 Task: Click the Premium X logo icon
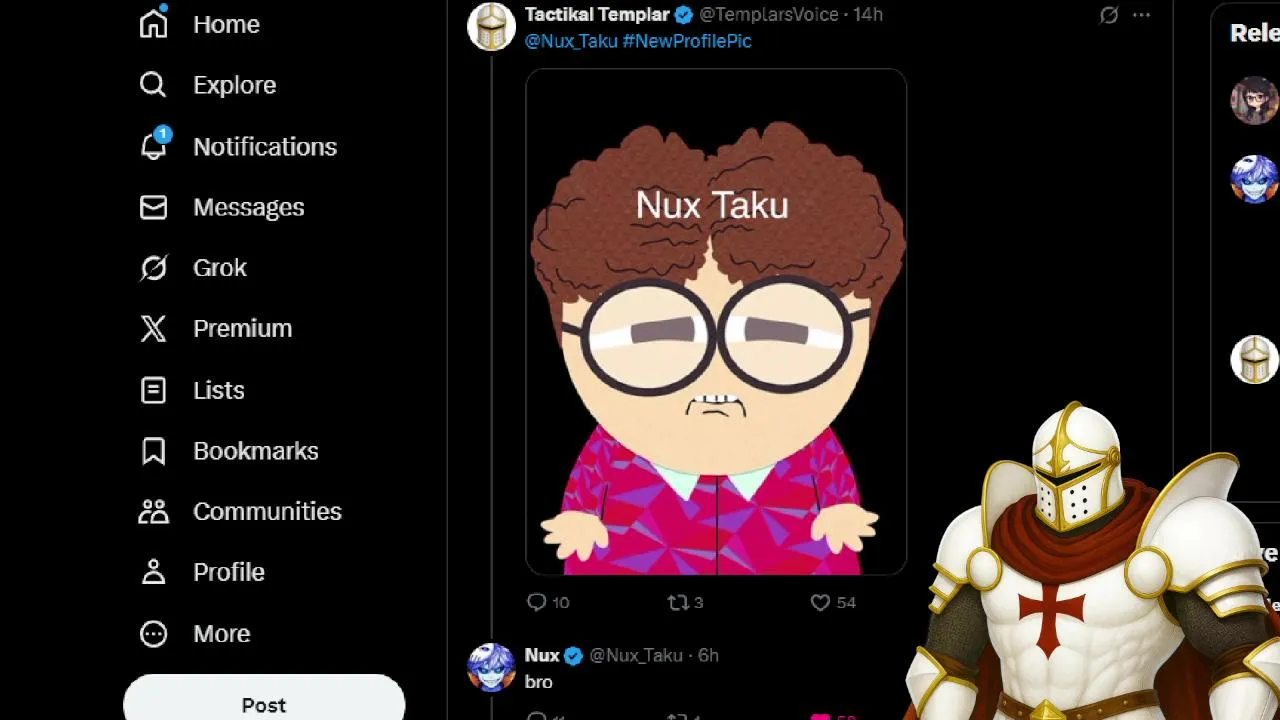pyautogui.click(x=153, y=328)
